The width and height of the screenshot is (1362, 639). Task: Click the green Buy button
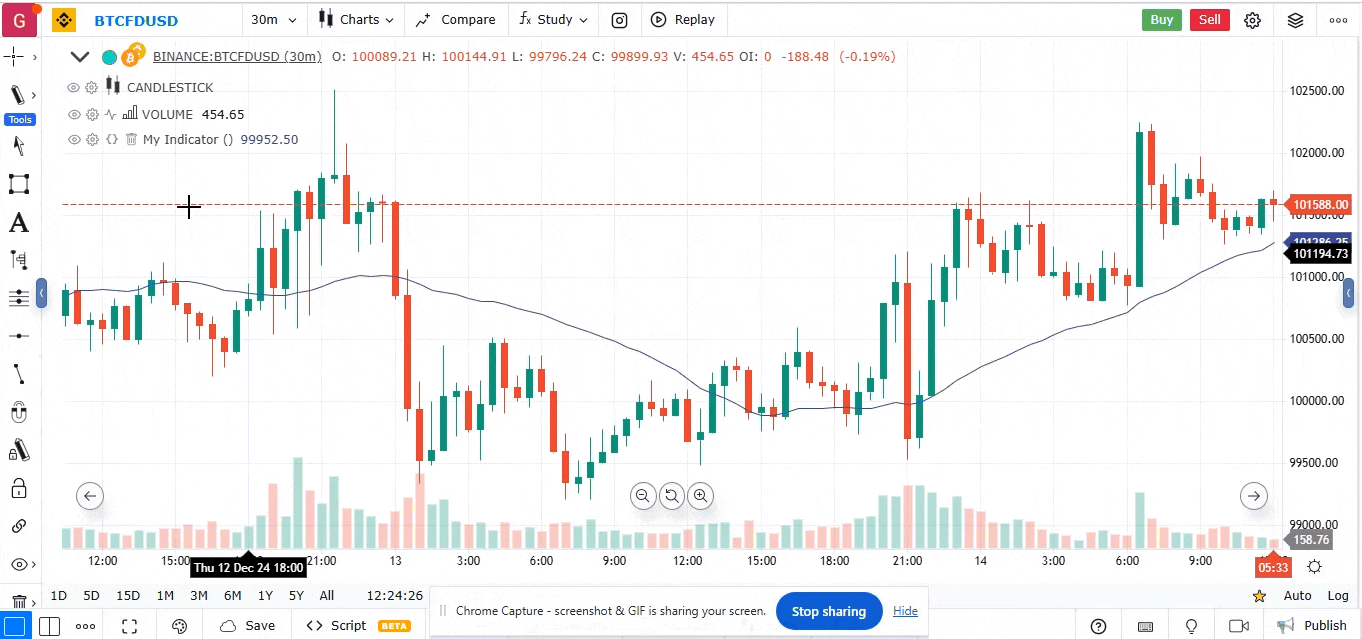coord(1161,19)
